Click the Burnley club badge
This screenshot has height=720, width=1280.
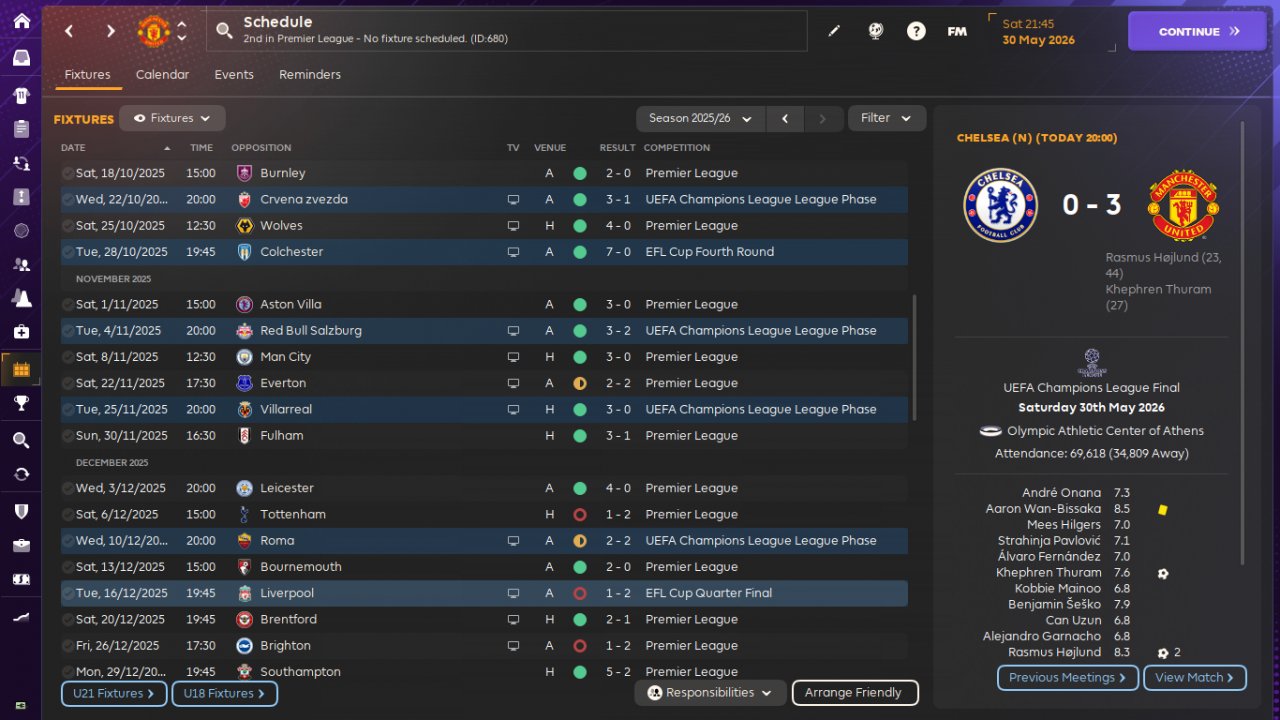[244, 173]
